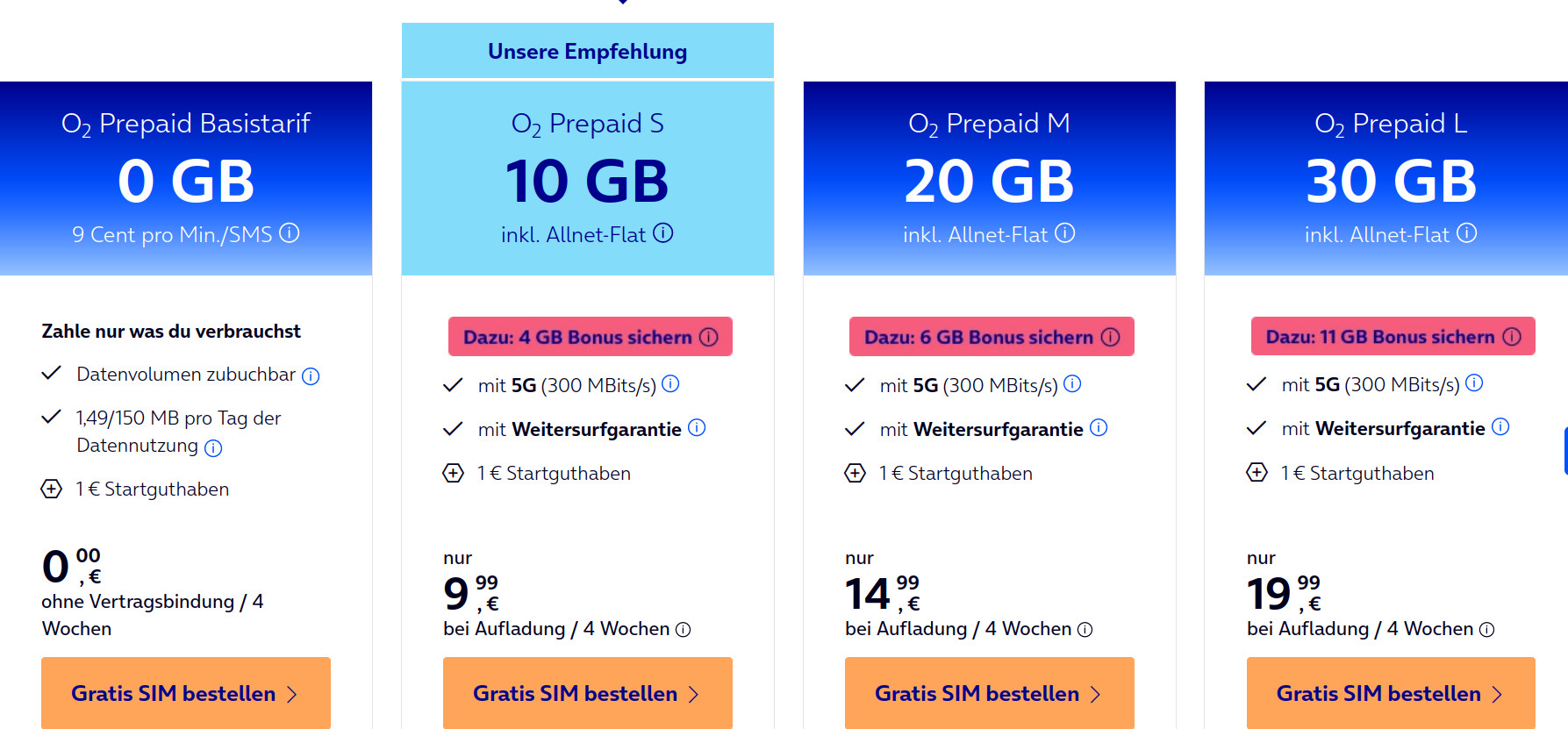
Task: Click info icon after 1,49/150 MB Datennutzung
Action: click(213, 448)
